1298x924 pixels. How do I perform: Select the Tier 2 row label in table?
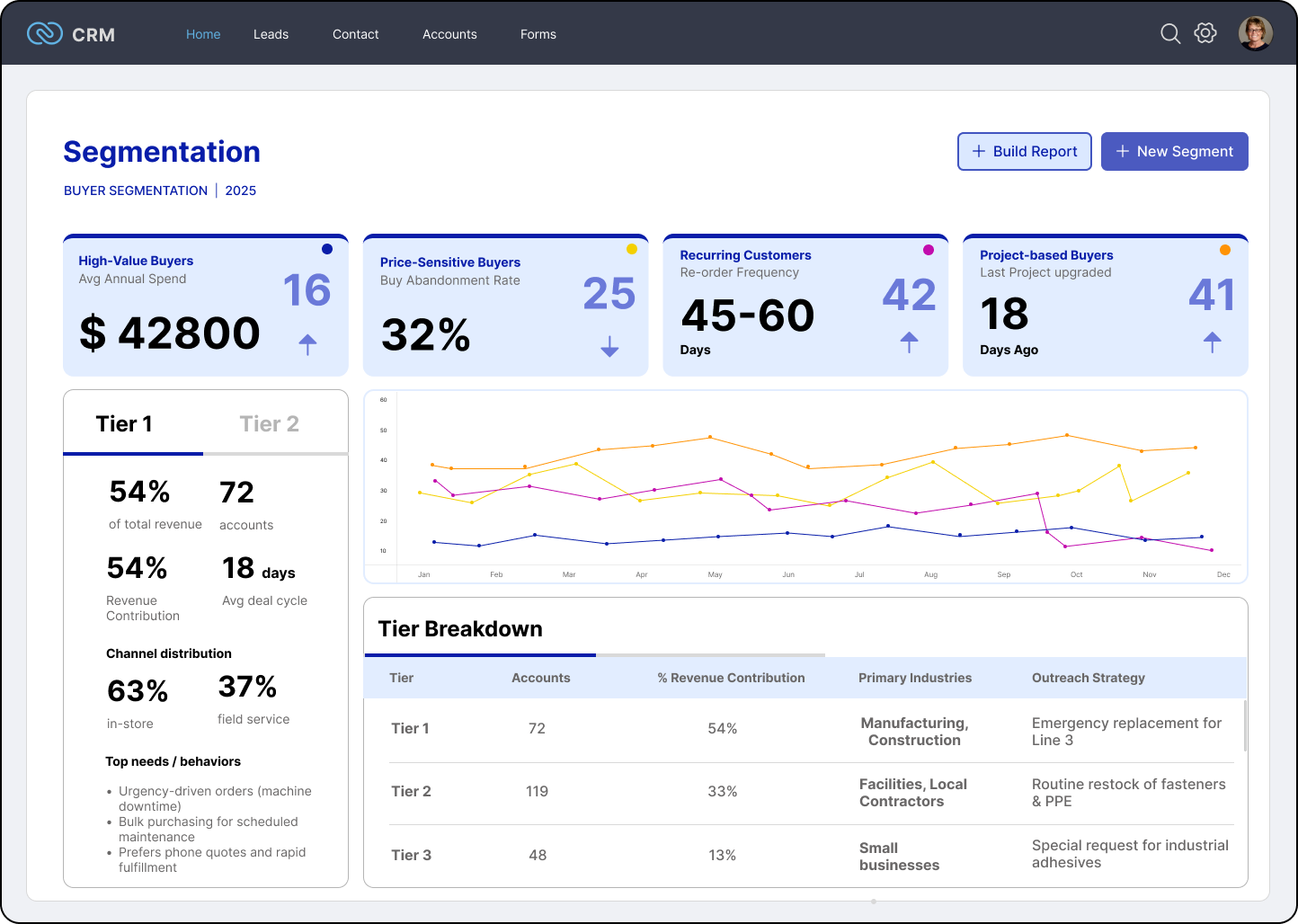click(411, 791)
